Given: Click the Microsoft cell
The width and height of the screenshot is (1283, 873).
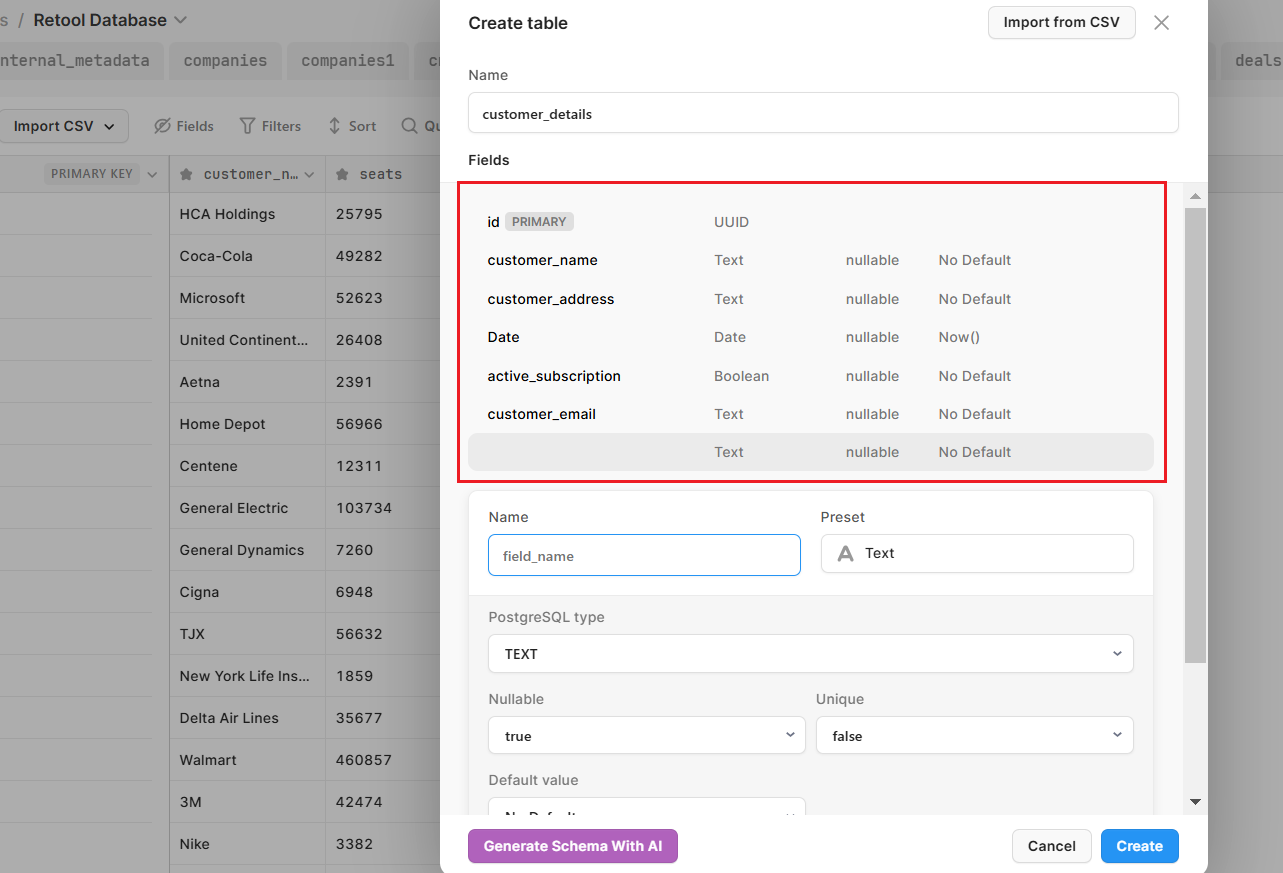Looking at the screenshot, I should click(247, 298).
